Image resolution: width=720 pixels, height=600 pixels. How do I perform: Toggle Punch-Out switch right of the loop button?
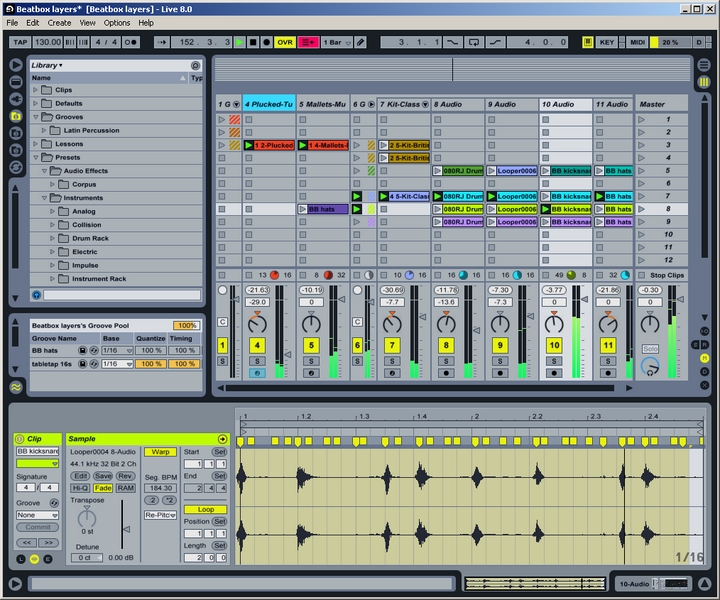(495, 42)
